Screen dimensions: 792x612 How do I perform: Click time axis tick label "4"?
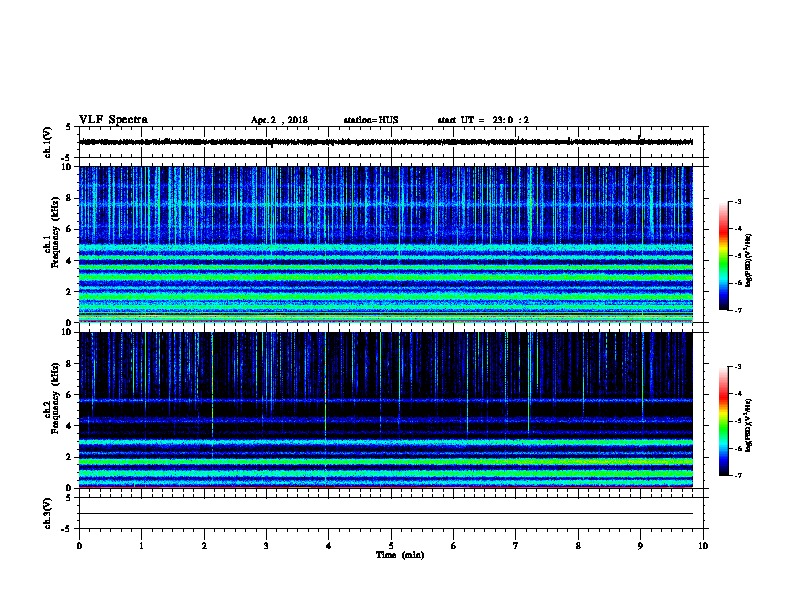[329, 545]
